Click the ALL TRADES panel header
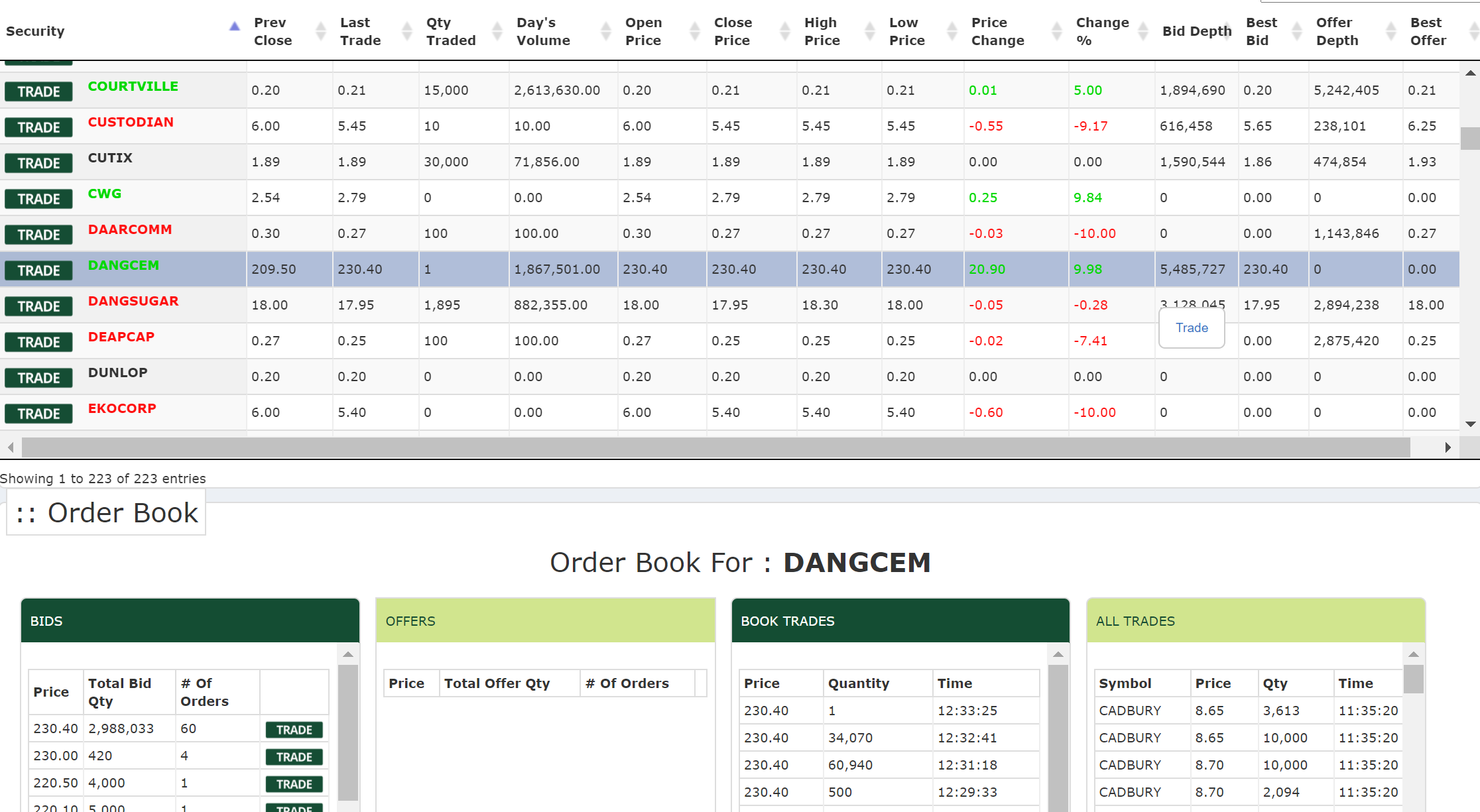 point(1256,621)
